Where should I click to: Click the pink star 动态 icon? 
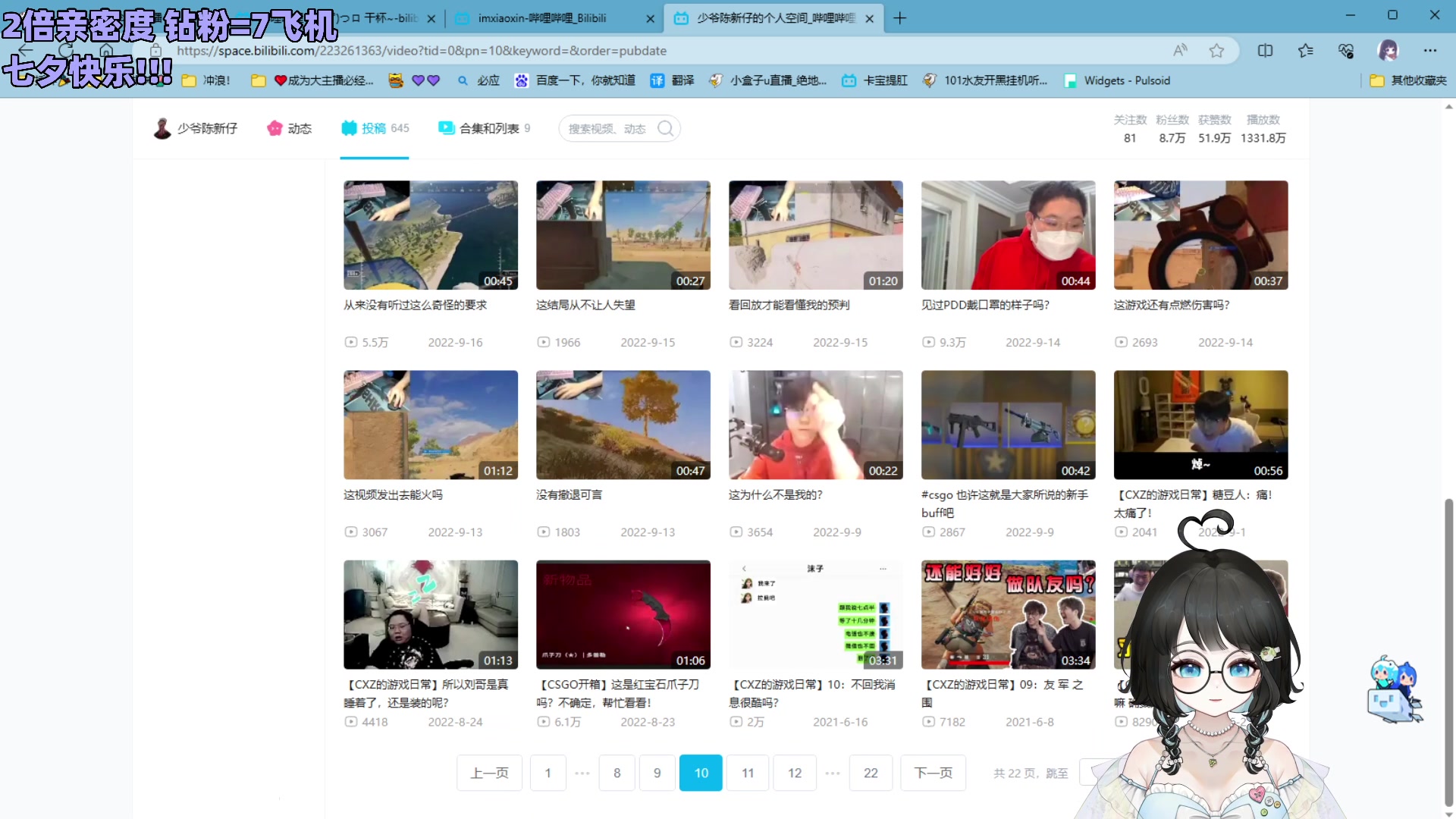[x=275, y=128]
